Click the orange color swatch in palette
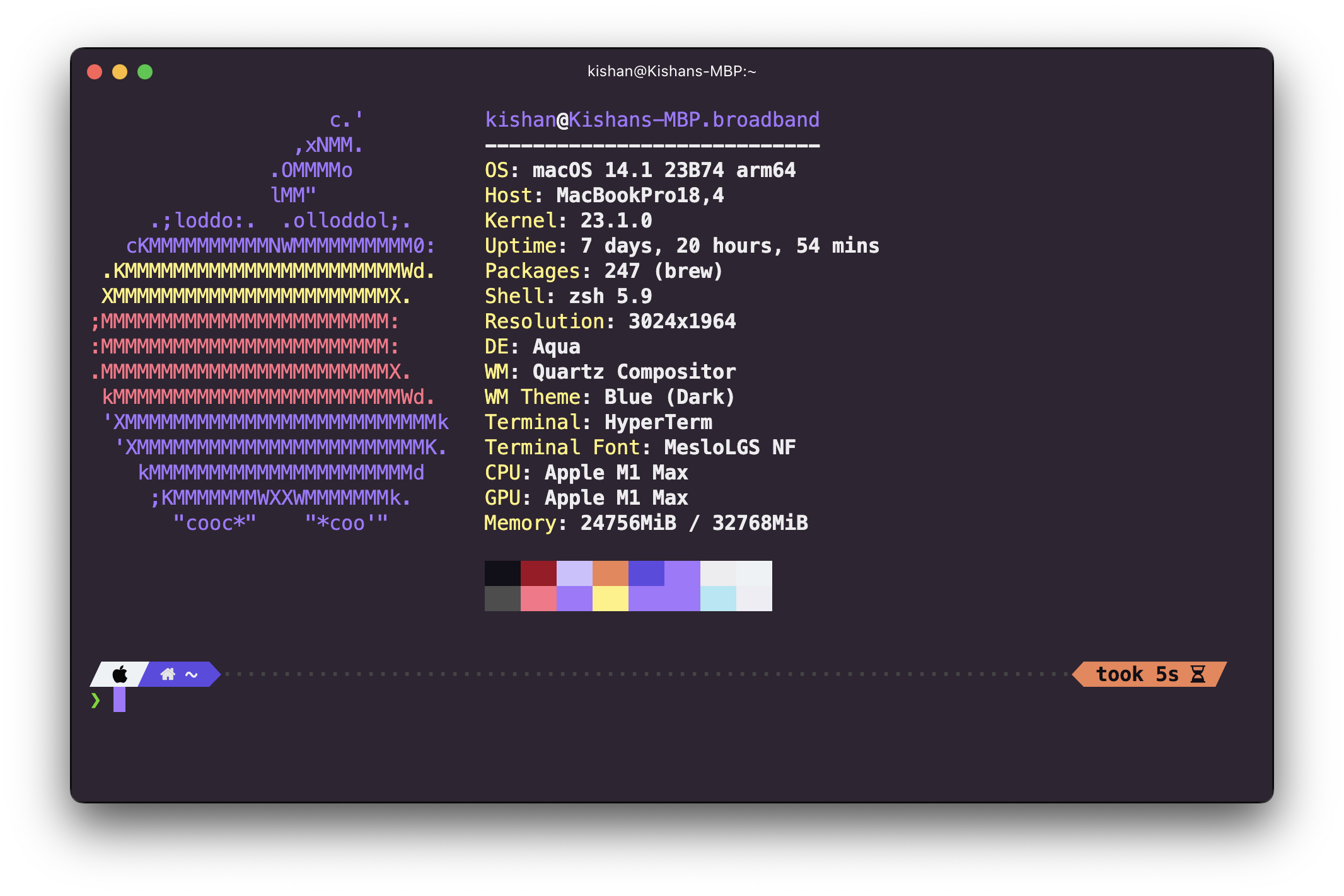 [x=610, y=573]
